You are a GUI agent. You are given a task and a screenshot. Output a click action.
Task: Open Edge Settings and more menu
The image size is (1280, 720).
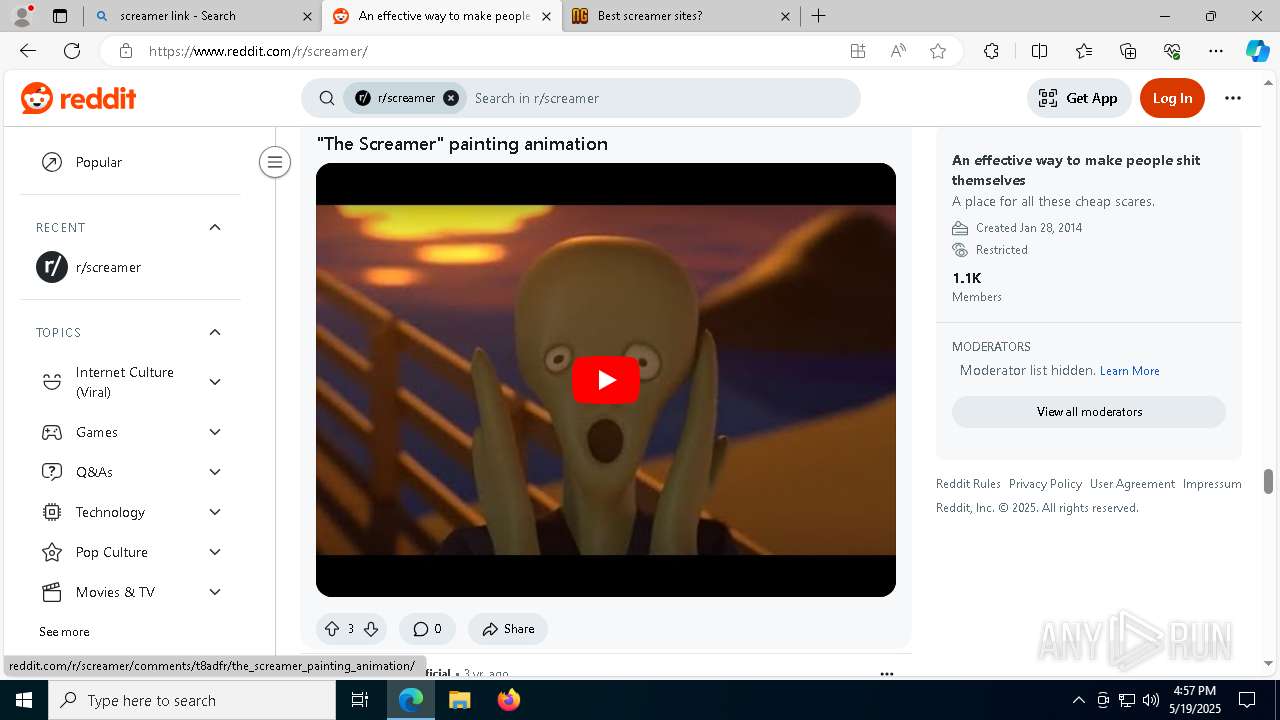1216,51
